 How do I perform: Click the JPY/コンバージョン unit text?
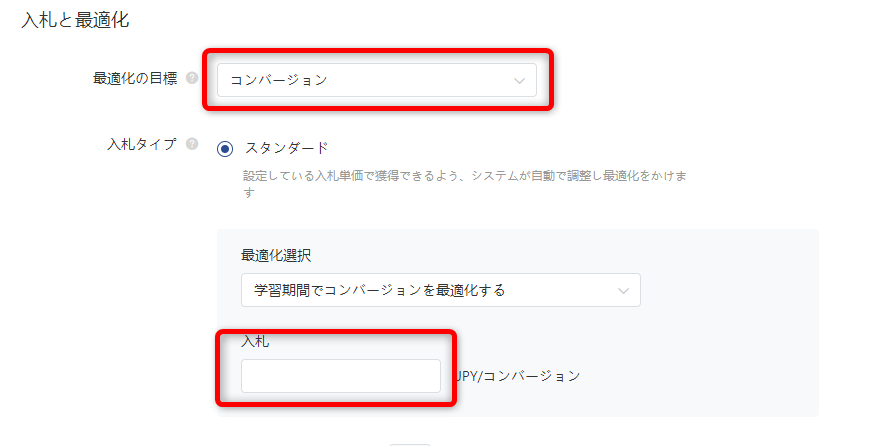pyautogui.click(x=519, y=376)
